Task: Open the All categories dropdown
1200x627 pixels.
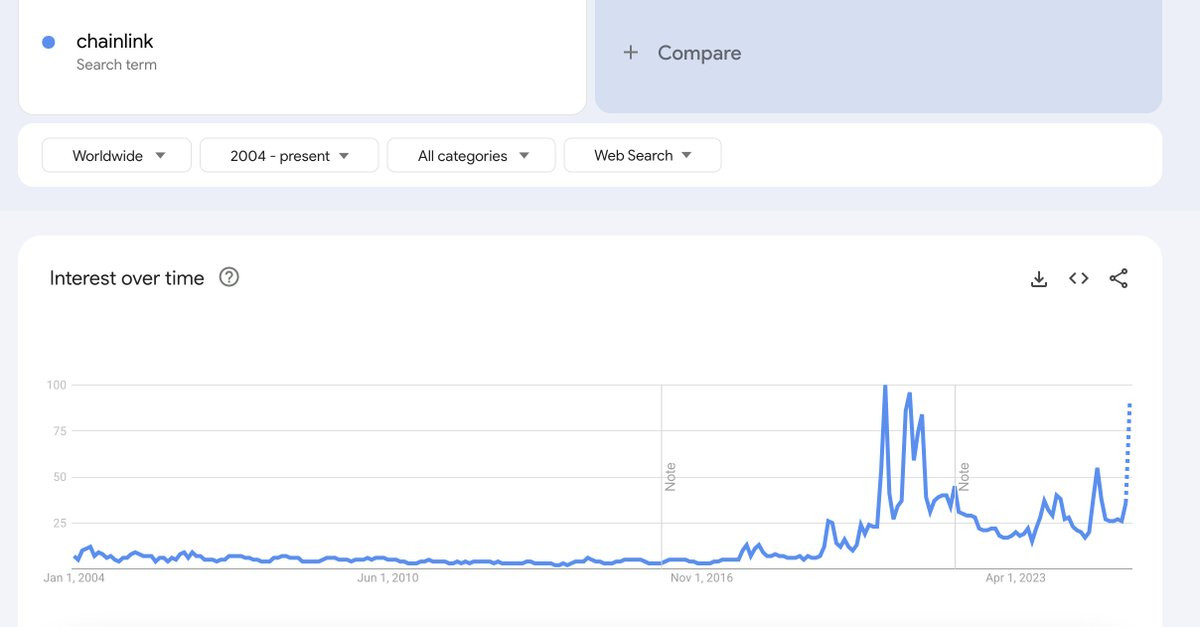Action: point(471,155)
